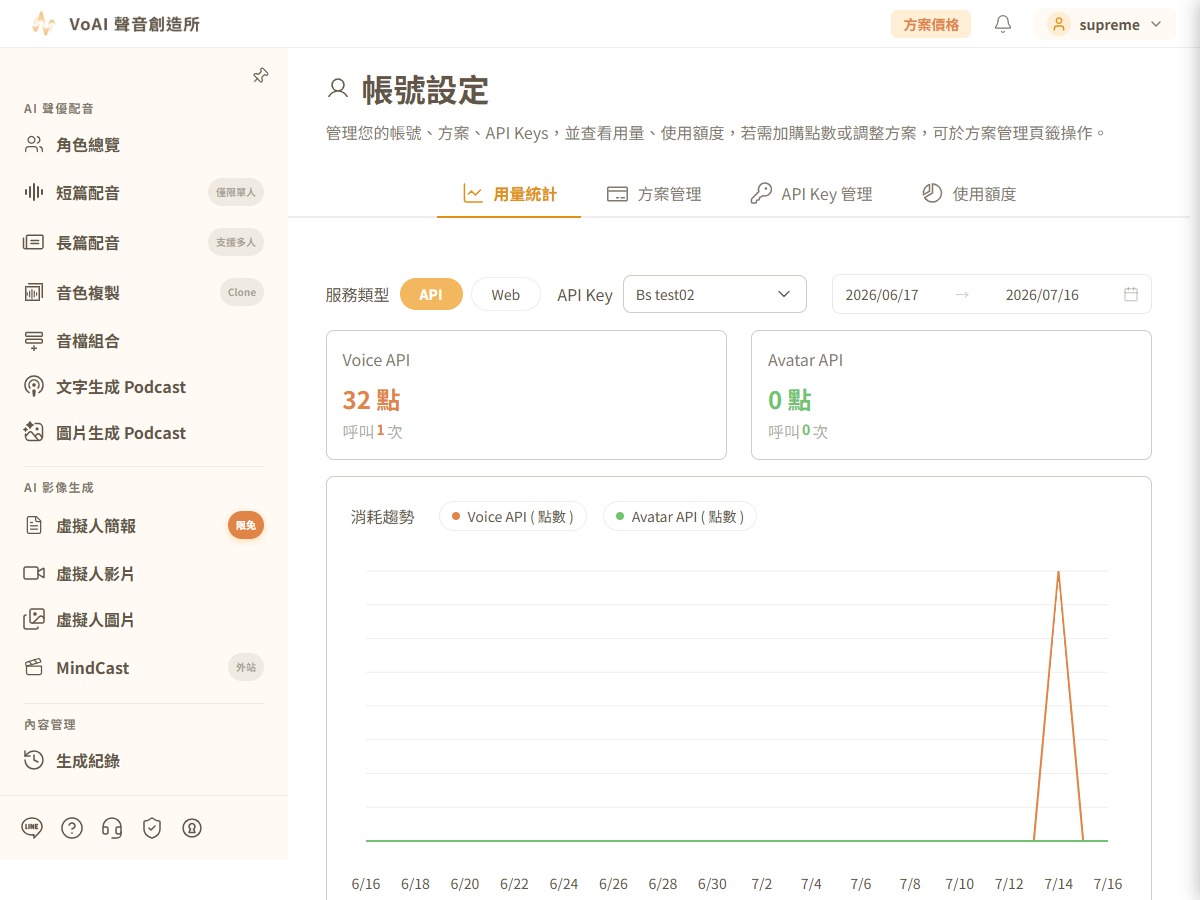
Task: Toggle the sidebar pin icon
Action: (x=260, y=76)
